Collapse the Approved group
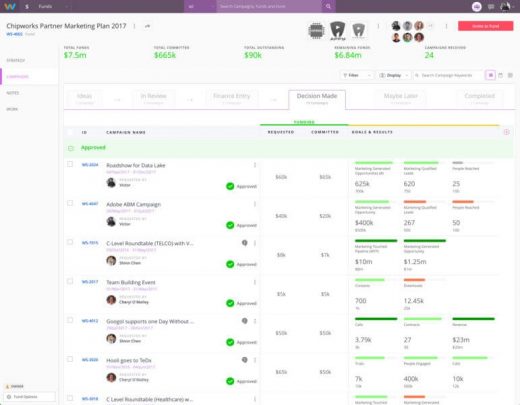Screen dimensions: 520x405 point(70,148)
